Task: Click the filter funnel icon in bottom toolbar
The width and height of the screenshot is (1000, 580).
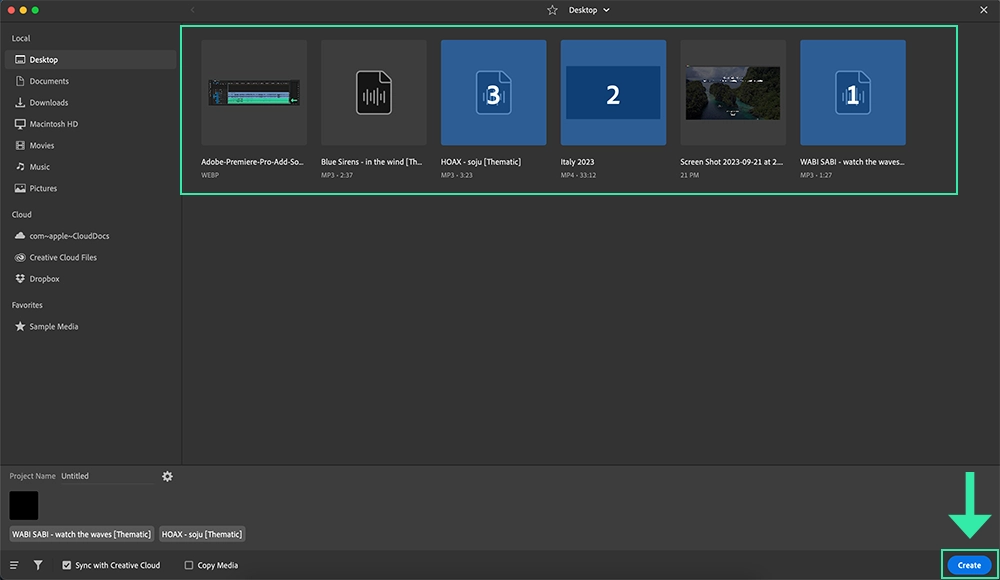Action: click(37, 565)
